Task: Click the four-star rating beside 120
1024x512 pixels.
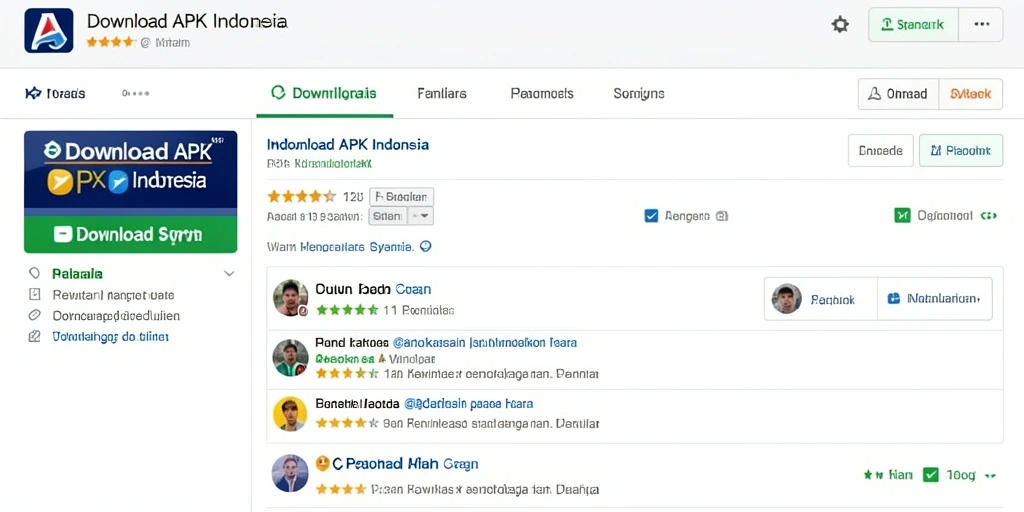Action: (x=302, y=197)
